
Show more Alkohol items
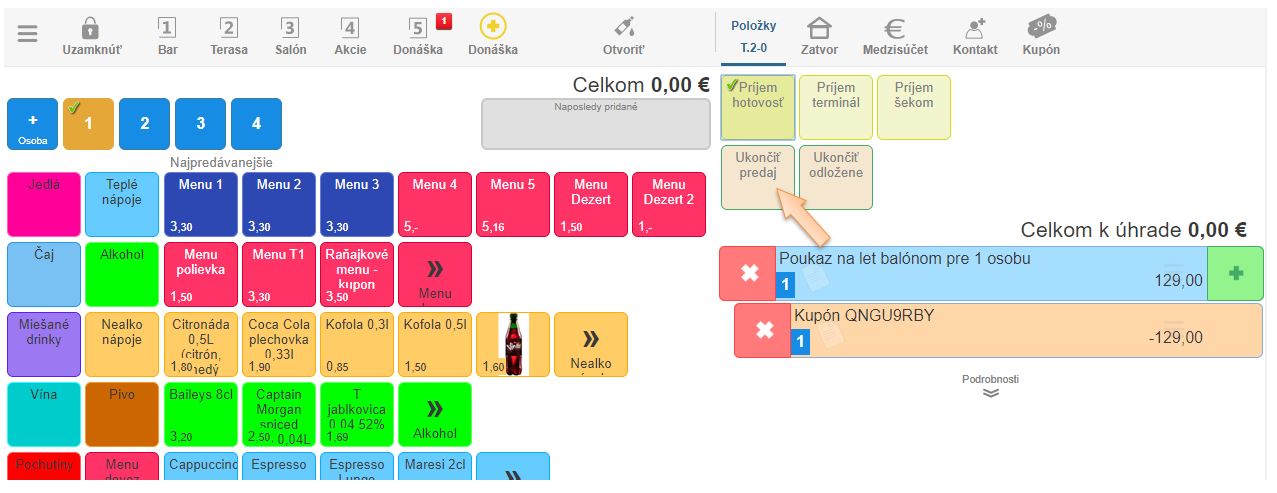point(435,414)
